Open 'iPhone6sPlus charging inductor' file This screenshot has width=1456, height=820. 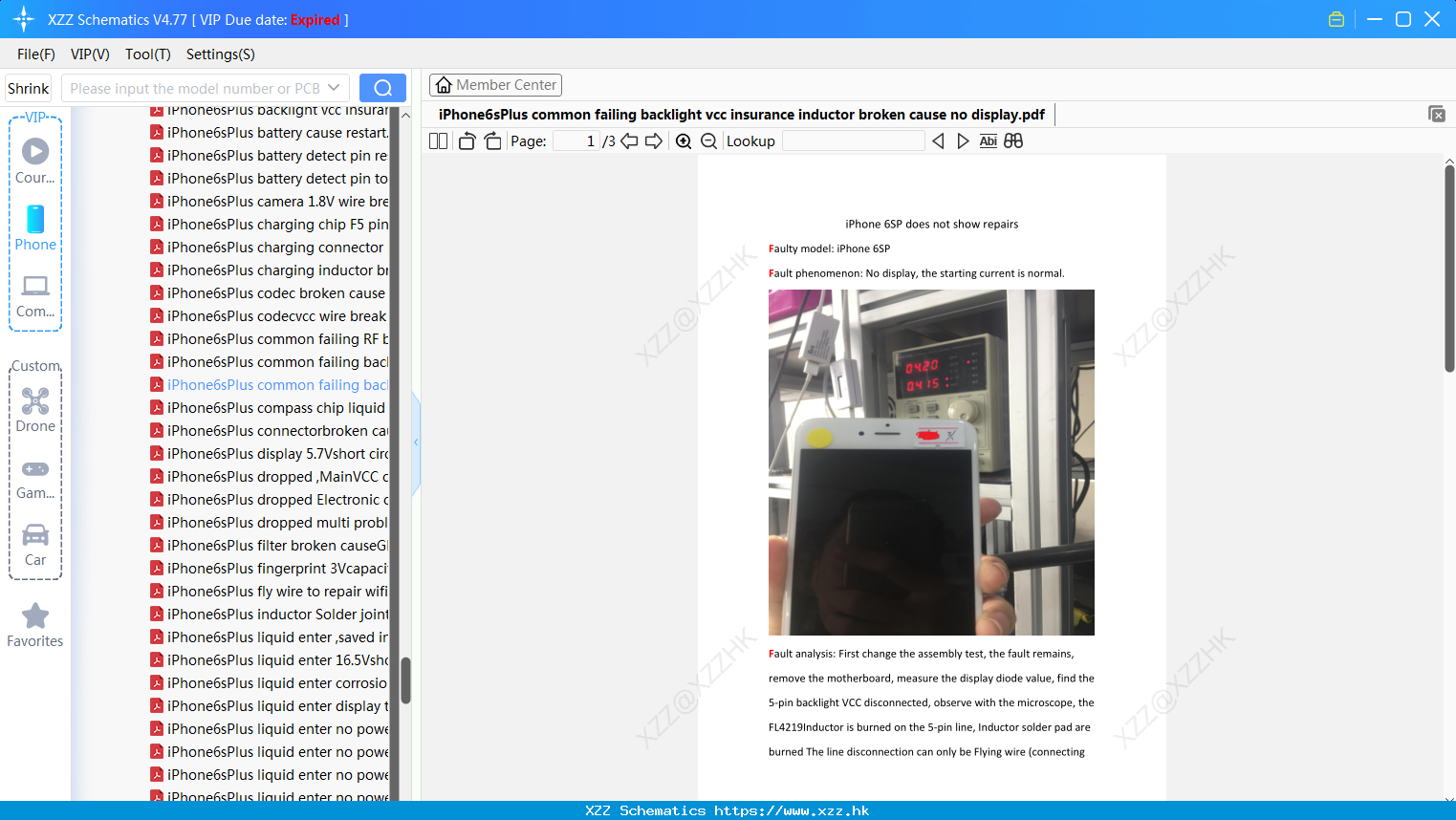269,270
